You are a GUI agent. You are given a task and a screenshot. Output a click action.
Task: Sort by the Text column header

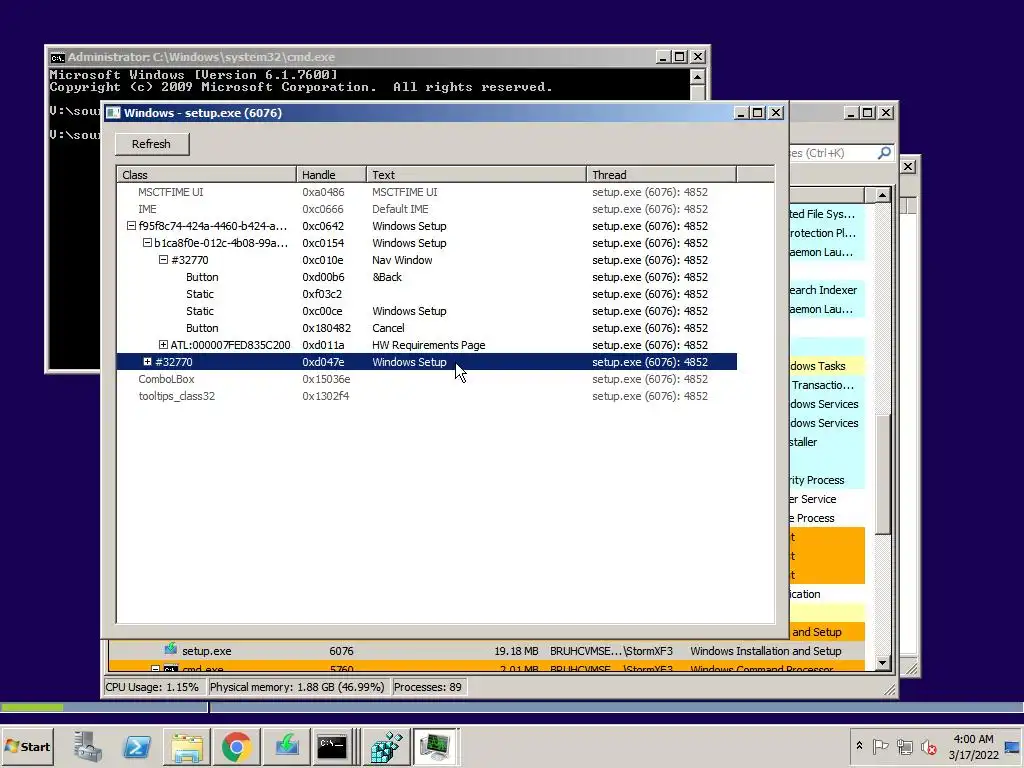tap(476, 174)
